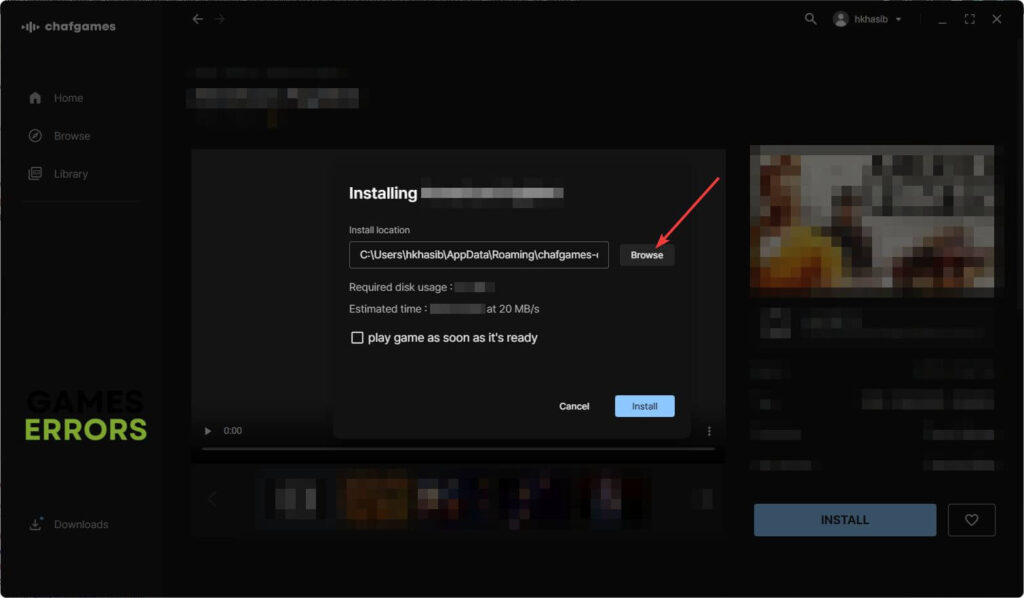Open Library in sidebar
This screenshot has height=598, width=1024.
click(x=70, y=174)
